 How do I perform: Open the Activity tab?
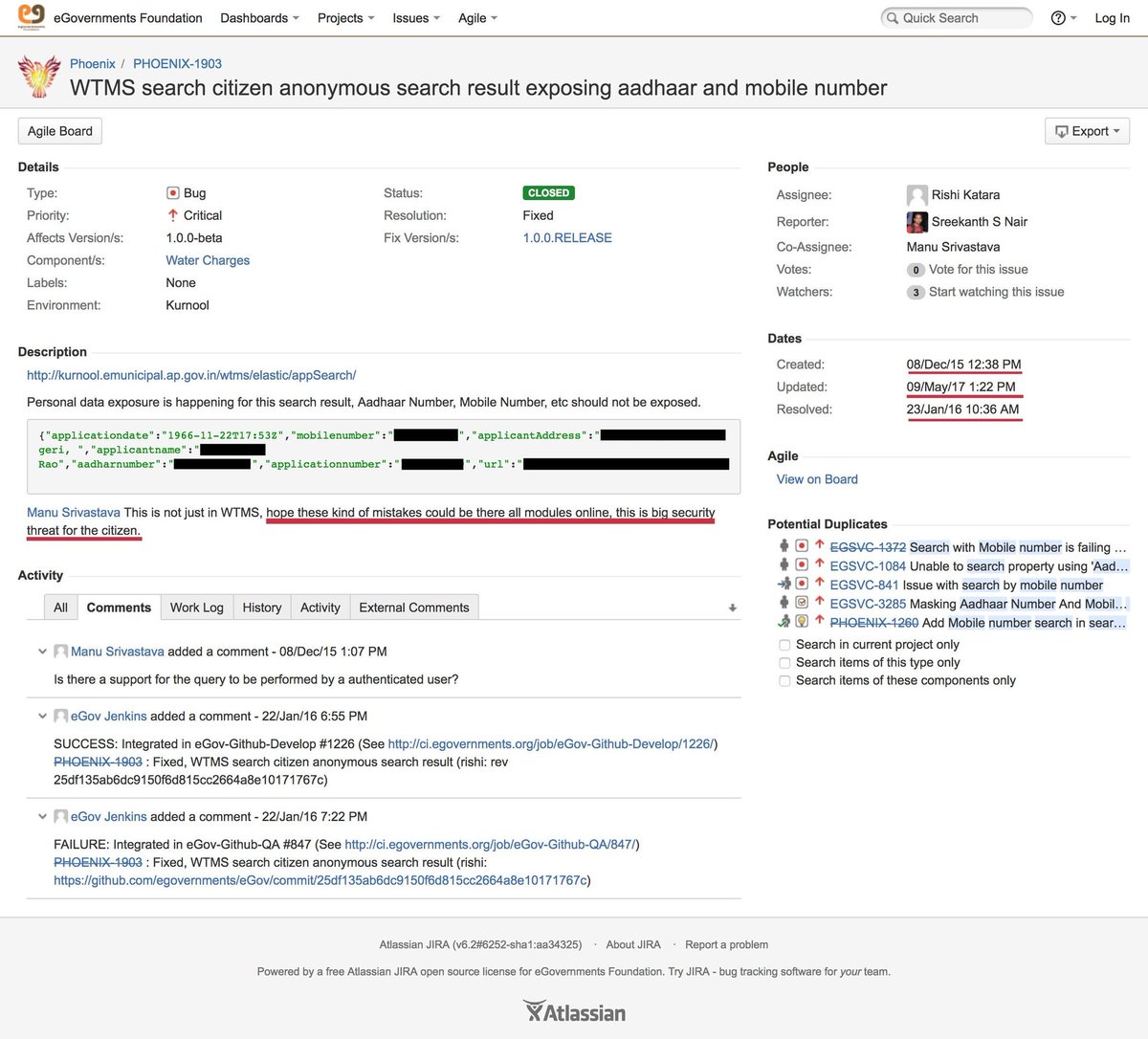pyautogui.click(x=320, y=608)
